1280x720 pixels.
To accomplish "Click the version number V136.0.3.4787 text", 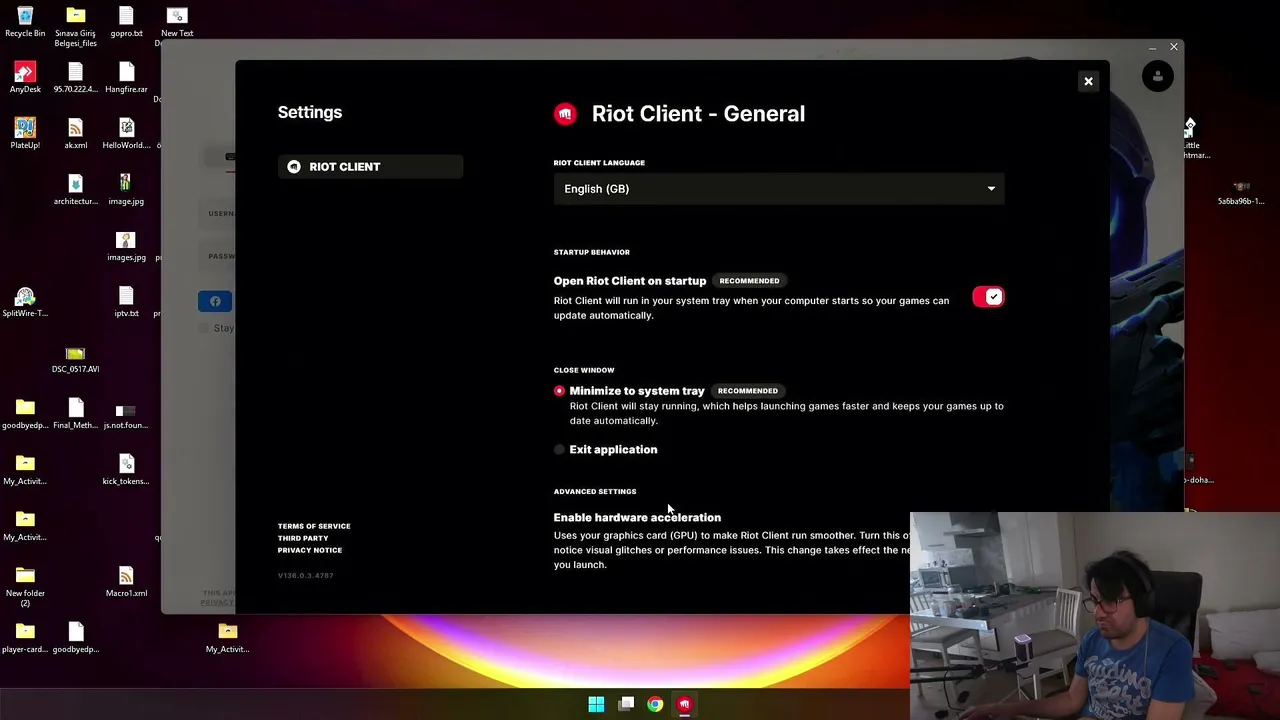I will tap(306, 576).
